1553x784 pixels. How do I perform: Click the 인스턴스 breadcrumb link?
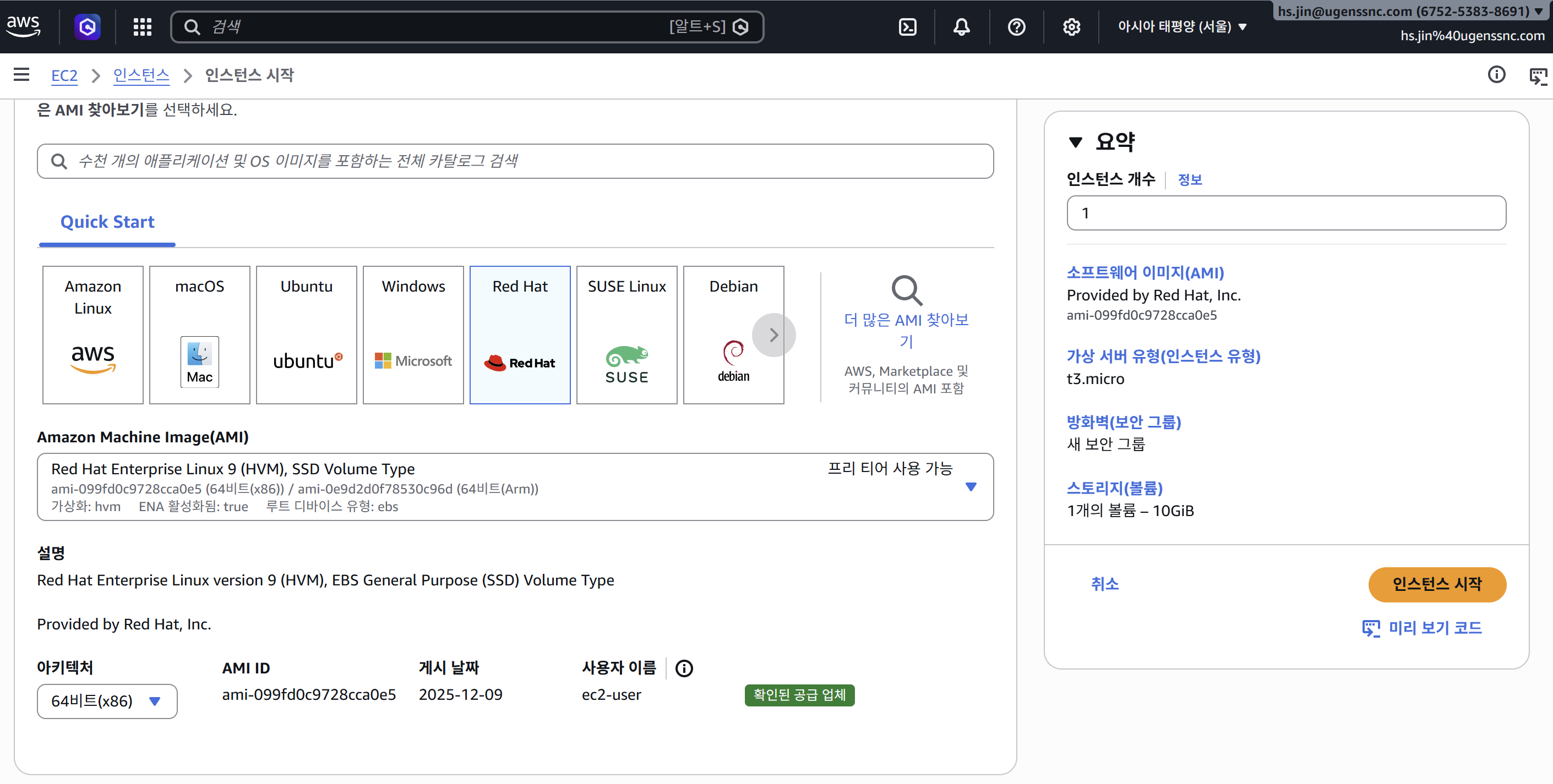(141, 75)
